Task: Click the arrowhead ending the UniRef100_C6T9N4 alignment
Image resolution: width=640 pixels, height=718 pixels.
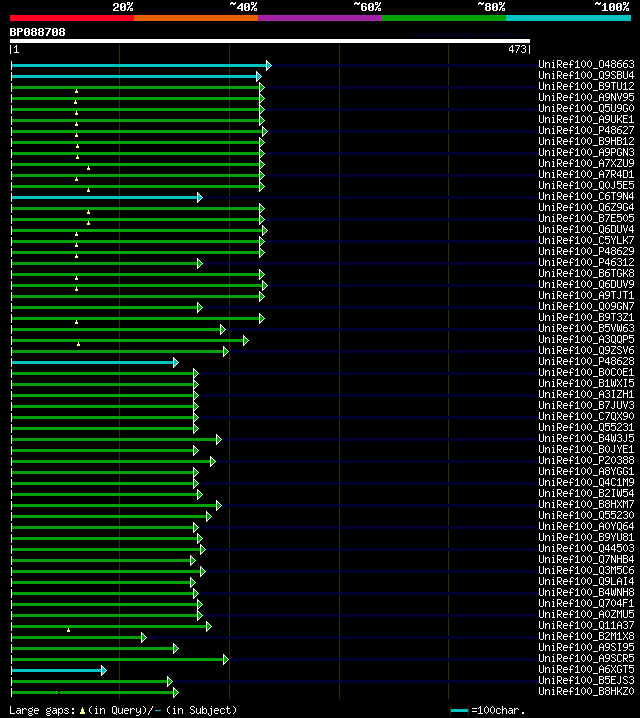Action: click(200, 197)
